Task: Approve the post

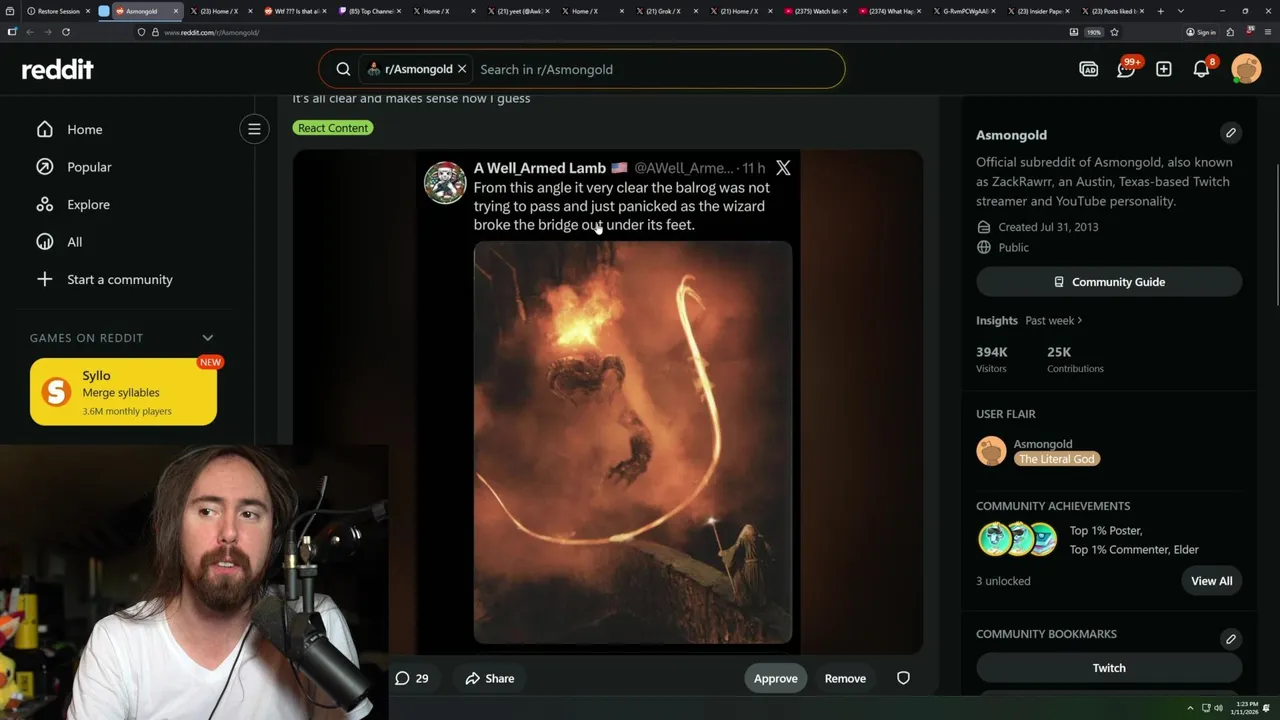Action: 775,678
